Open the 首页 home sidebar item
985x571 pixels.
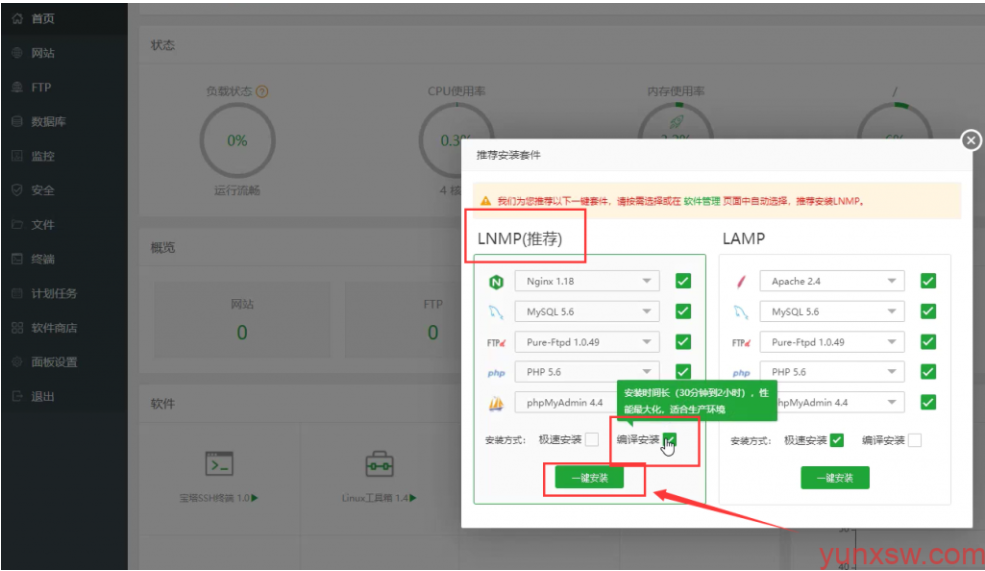coord(64,18)
